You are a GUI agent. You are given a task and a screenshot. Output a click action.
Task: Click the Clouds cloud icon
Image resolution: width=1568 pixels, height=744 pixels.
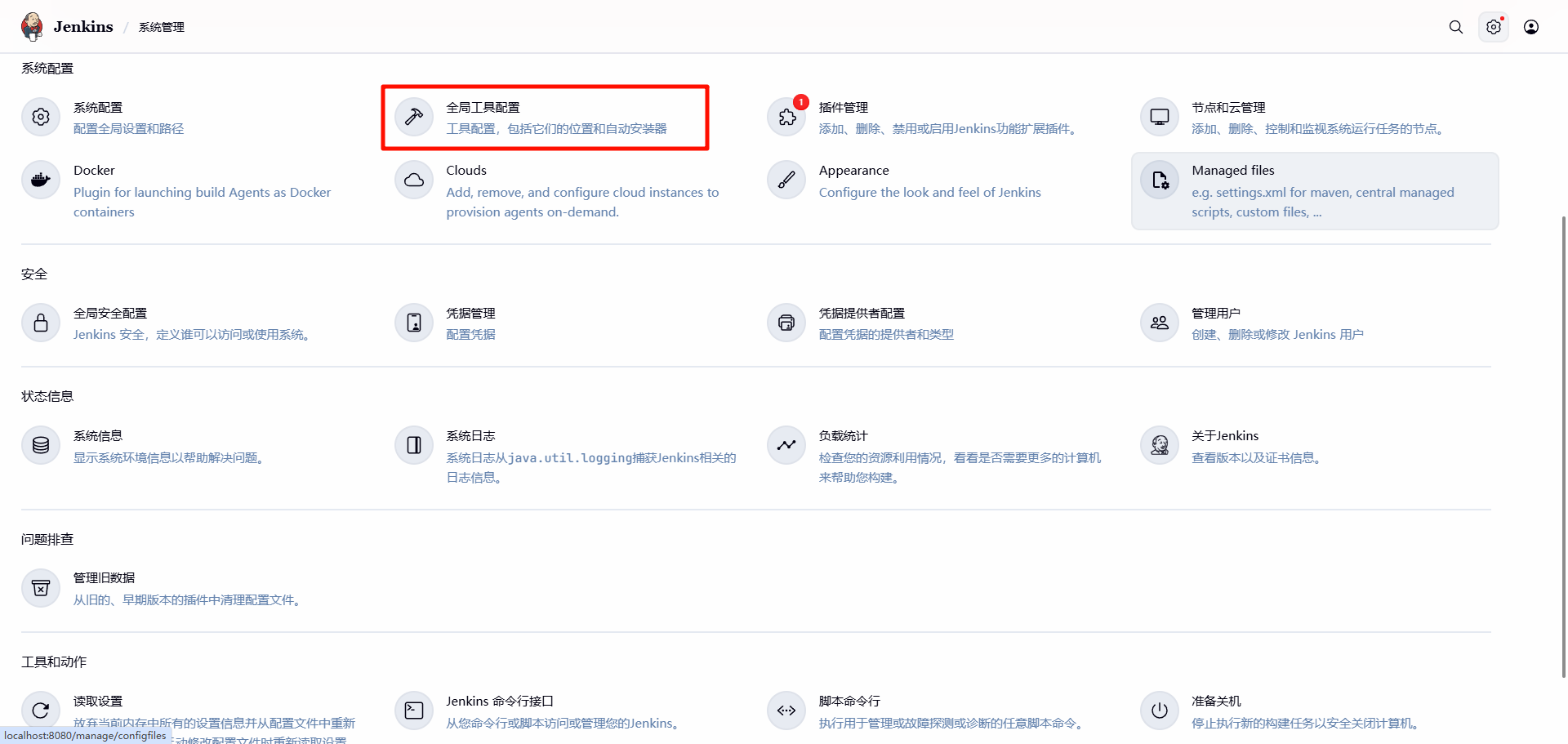pos(414,180)
